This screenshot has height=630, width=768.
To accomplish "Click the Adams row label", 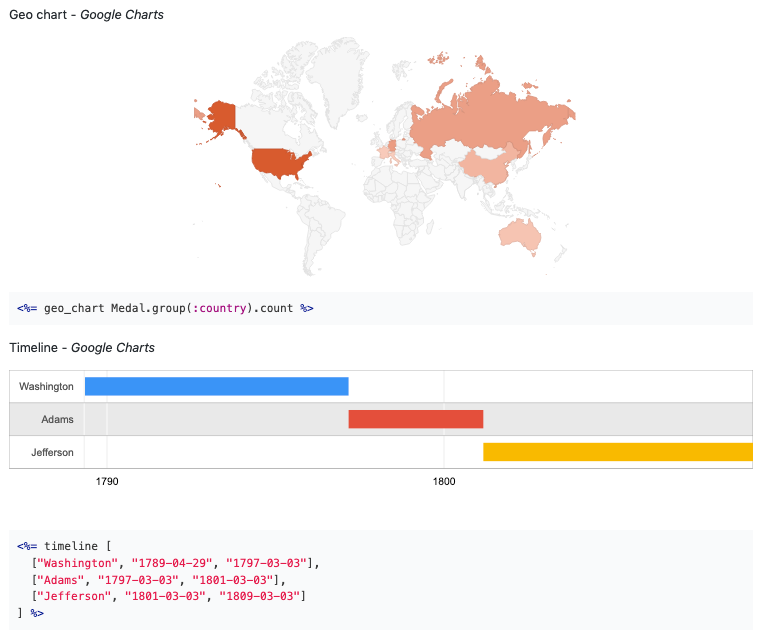I will point(57,419).
